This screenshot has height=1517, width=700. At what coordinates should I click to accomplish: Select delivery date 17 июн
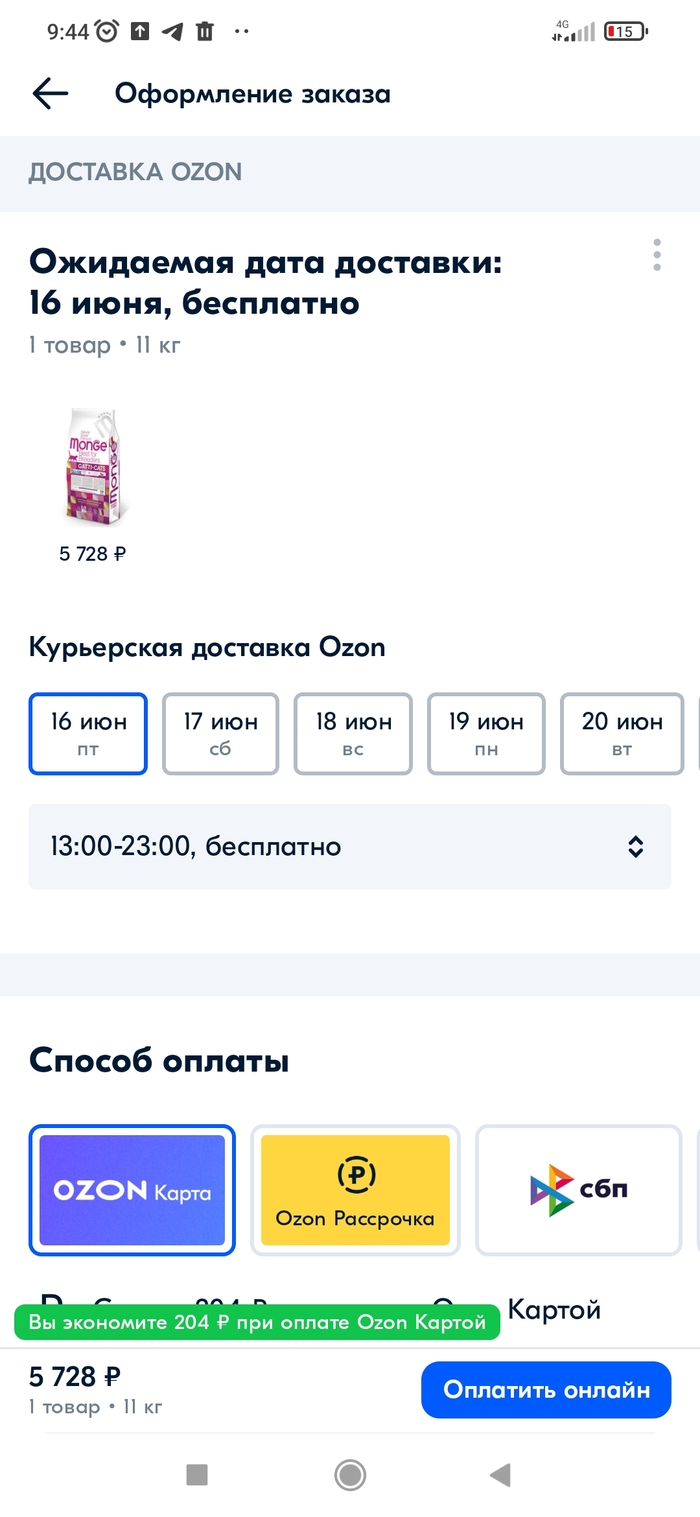[x=220, y=733]
